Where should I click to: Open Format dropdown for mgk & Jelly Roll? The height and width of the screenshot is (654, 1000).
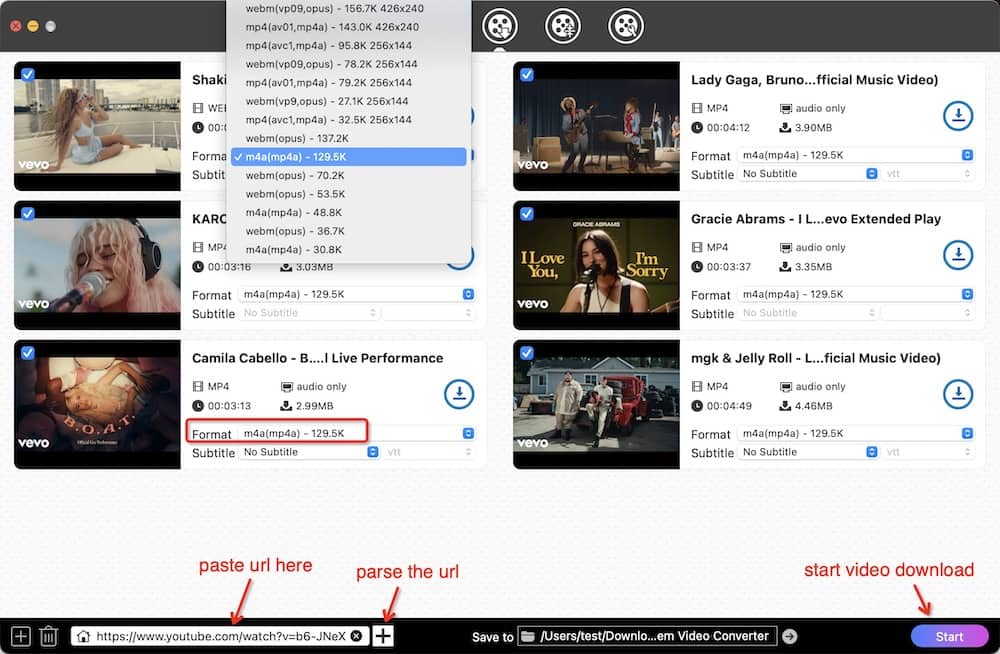[855, 433]
